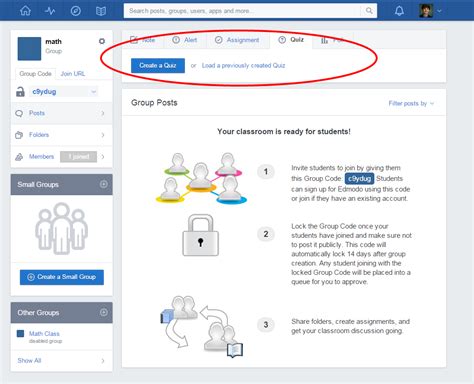Click the disabled group label under Math Class

45,341
